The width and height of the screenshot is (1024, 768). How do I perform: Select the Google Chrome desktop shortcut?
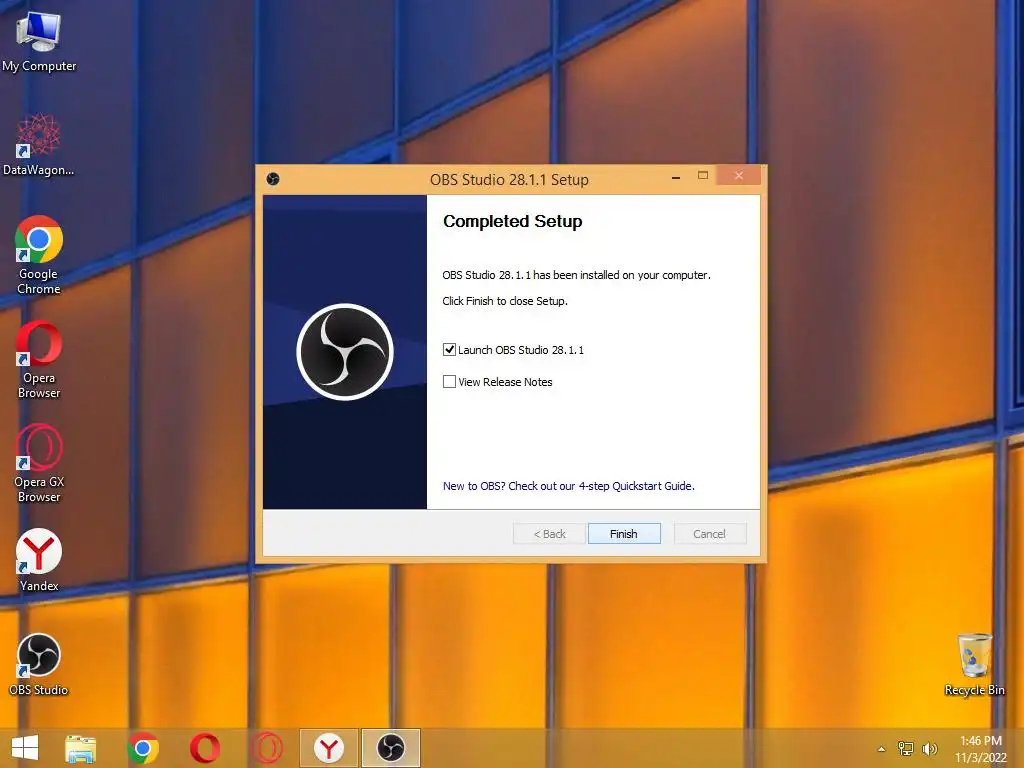pos(39,255)
